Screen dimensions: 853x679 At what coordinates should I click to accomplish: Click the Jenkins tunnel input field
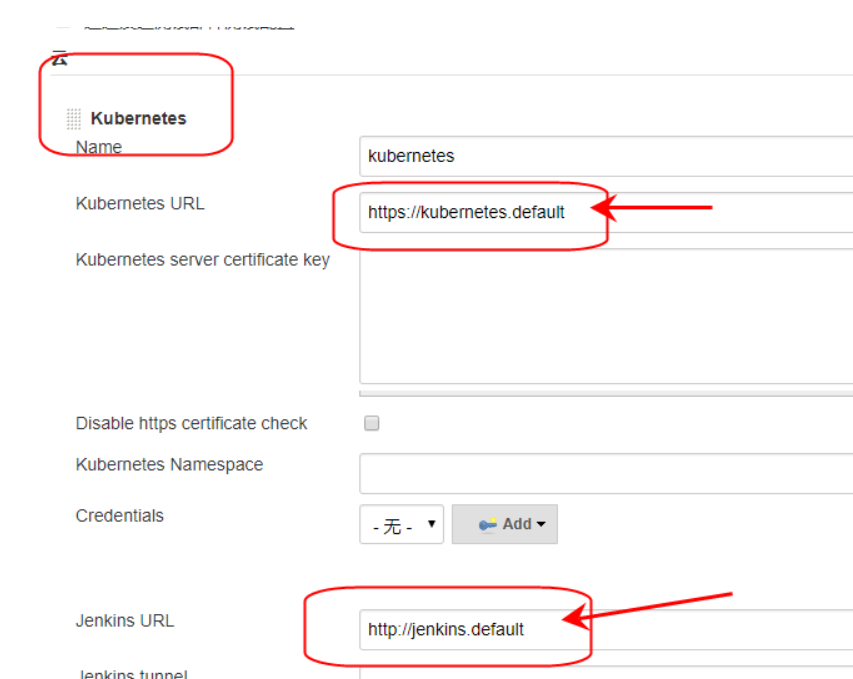click(606, 674)
